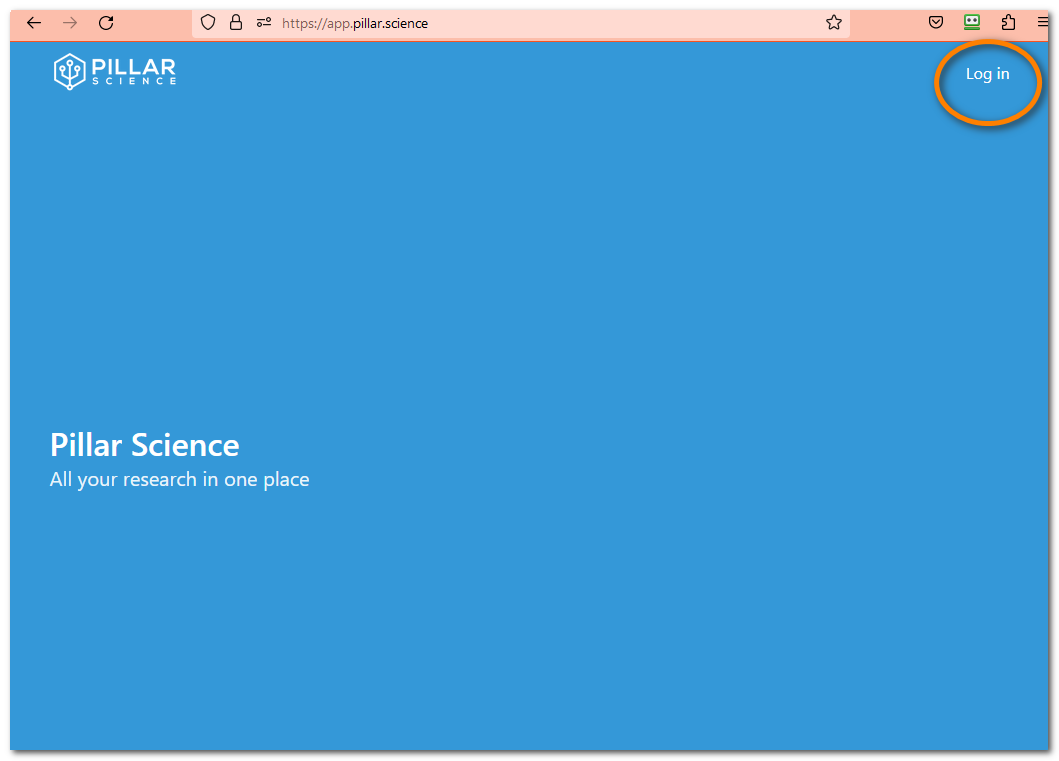
Task: Open the green robot extension icon
Action: 971,22
